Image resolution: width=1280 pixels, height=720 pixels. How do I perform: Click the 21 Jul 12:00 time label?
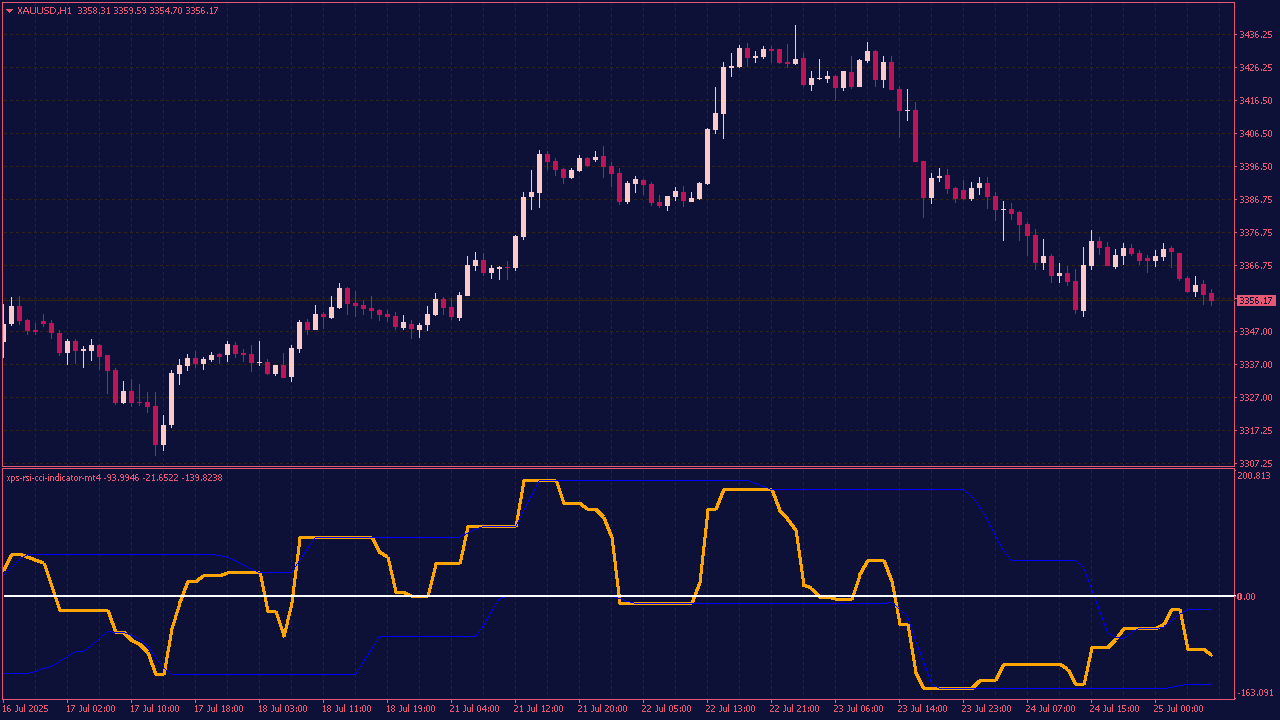coord(538,709)
